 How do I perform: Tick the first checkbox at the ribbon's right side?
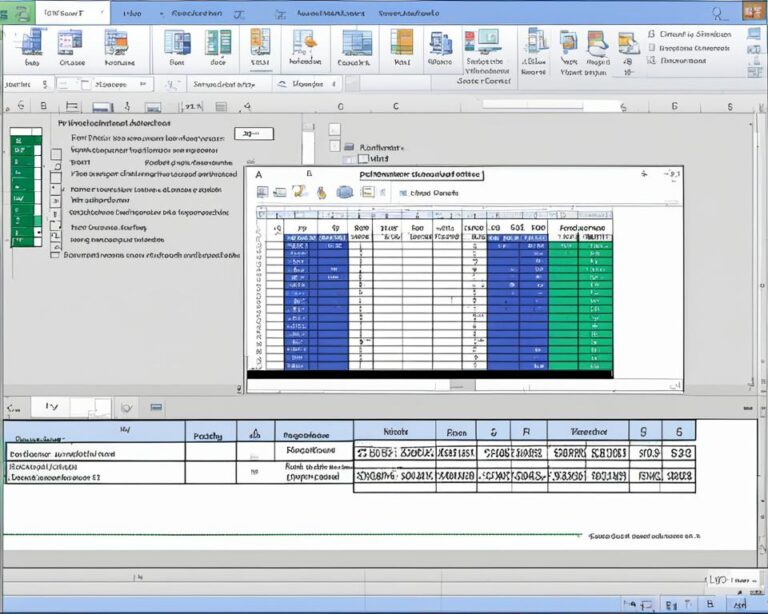(651, 34)
